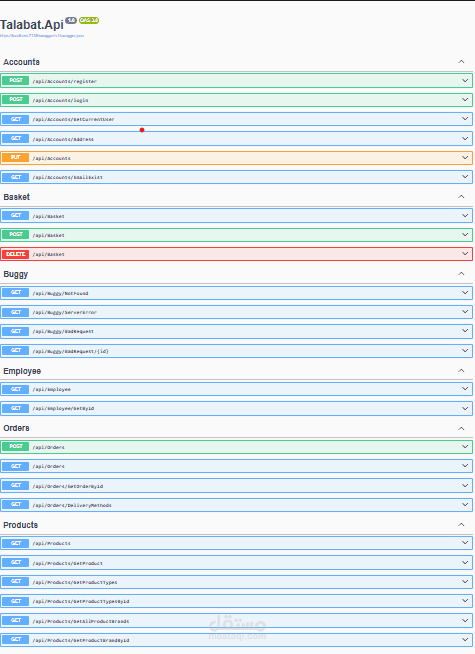Click the /api/Products/GetProductTypeById path text
The height and width of the screenshot is (654, 475).
[81, 601]
